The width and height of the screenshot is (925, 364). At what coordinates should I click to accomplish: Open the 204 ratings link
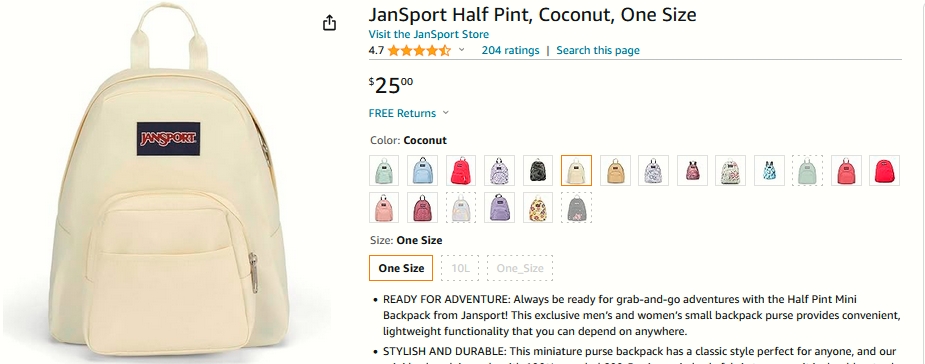coord(510,50)
